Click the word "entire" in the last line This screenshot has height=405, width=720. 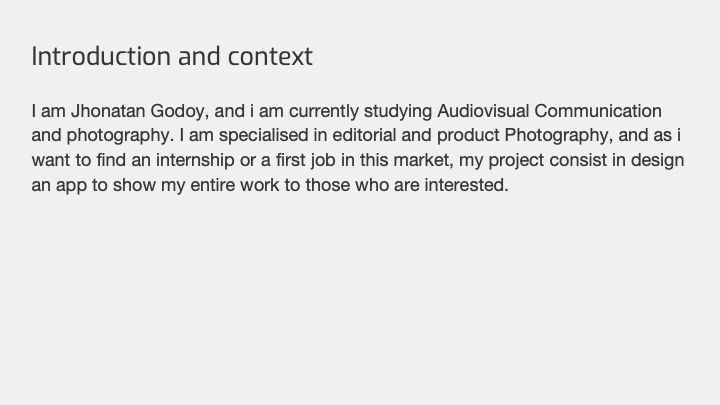(x=213, y=185)
